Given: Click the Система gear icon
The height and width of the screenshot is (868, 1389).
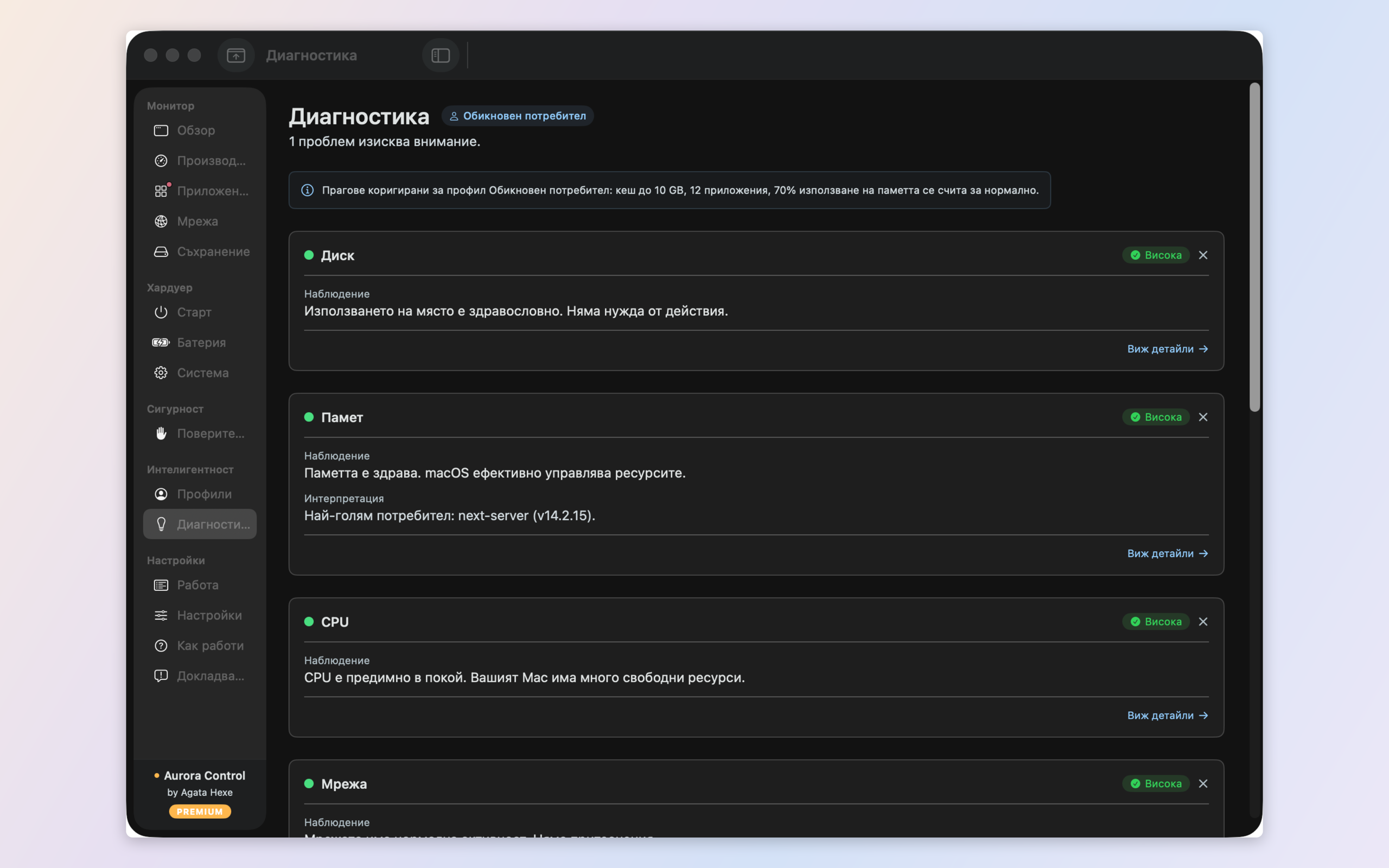Looking at the screenshot, I should 161,373.
